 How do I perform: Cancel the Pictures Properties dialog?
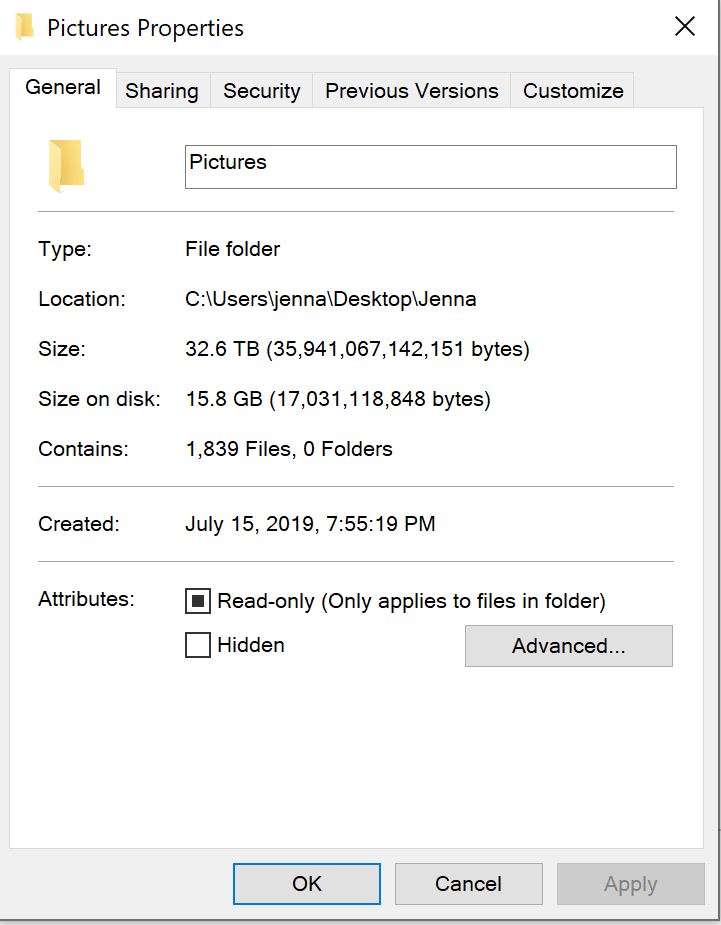click(468, 884)
